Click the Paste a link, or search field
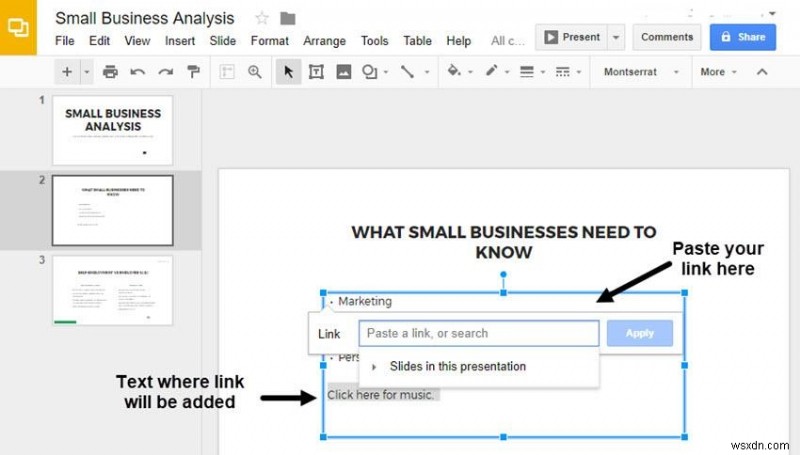 pyautogui.click(x=479, y=333)
